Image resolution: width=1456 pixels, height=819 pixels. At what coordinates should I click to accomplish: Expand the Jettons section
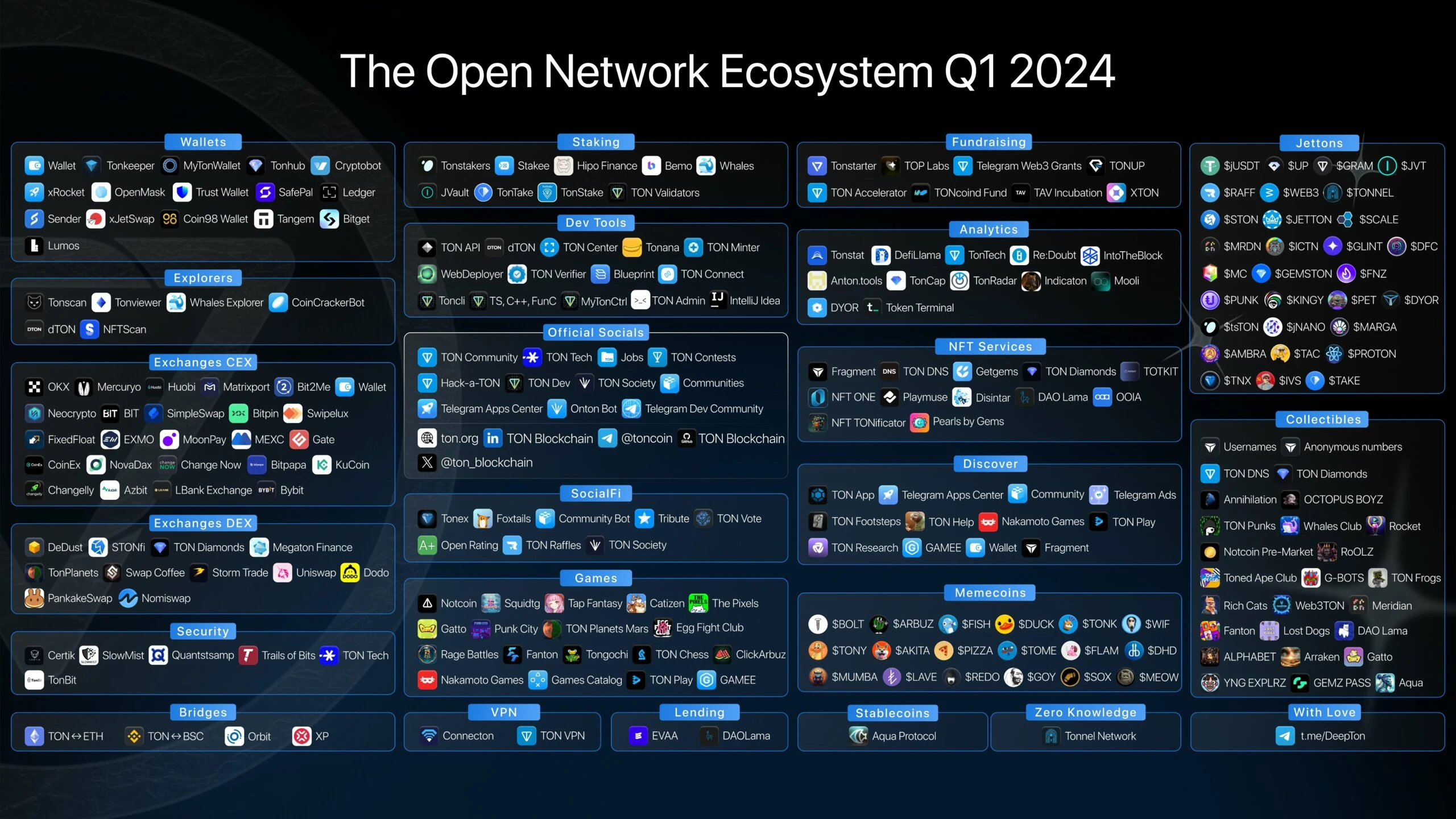click(x=1321, y=142)
